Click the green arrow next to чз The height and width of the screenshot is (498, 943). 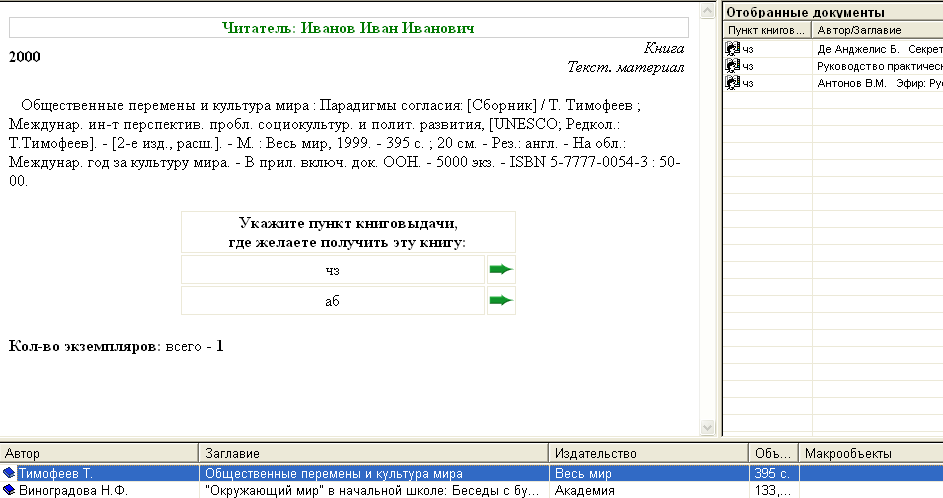[x=500, y=269]
